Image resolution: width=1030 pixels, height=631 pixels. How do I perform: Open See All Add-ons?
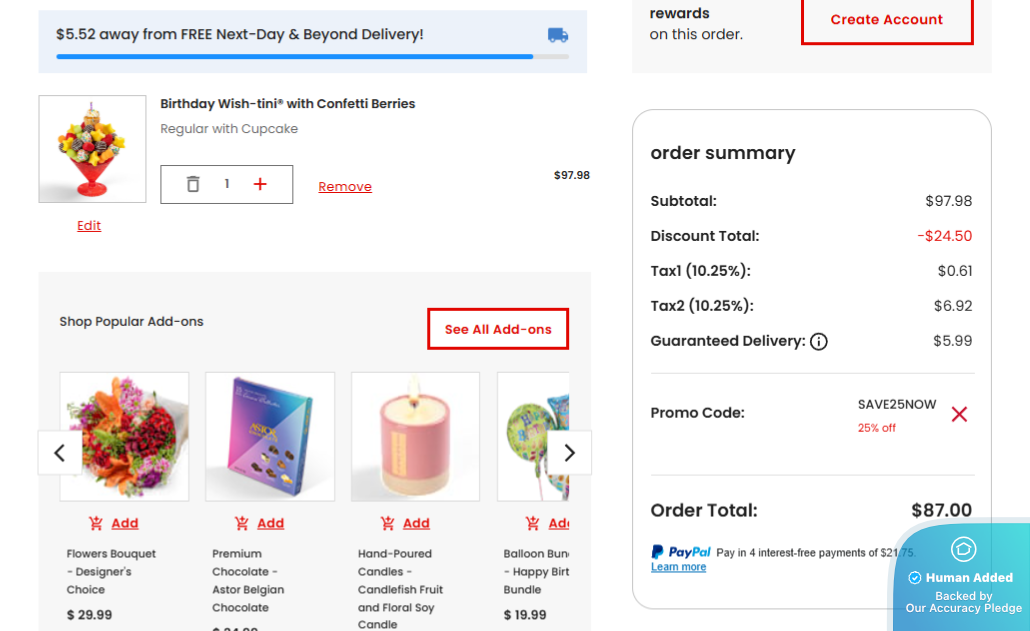click(498, 328)
